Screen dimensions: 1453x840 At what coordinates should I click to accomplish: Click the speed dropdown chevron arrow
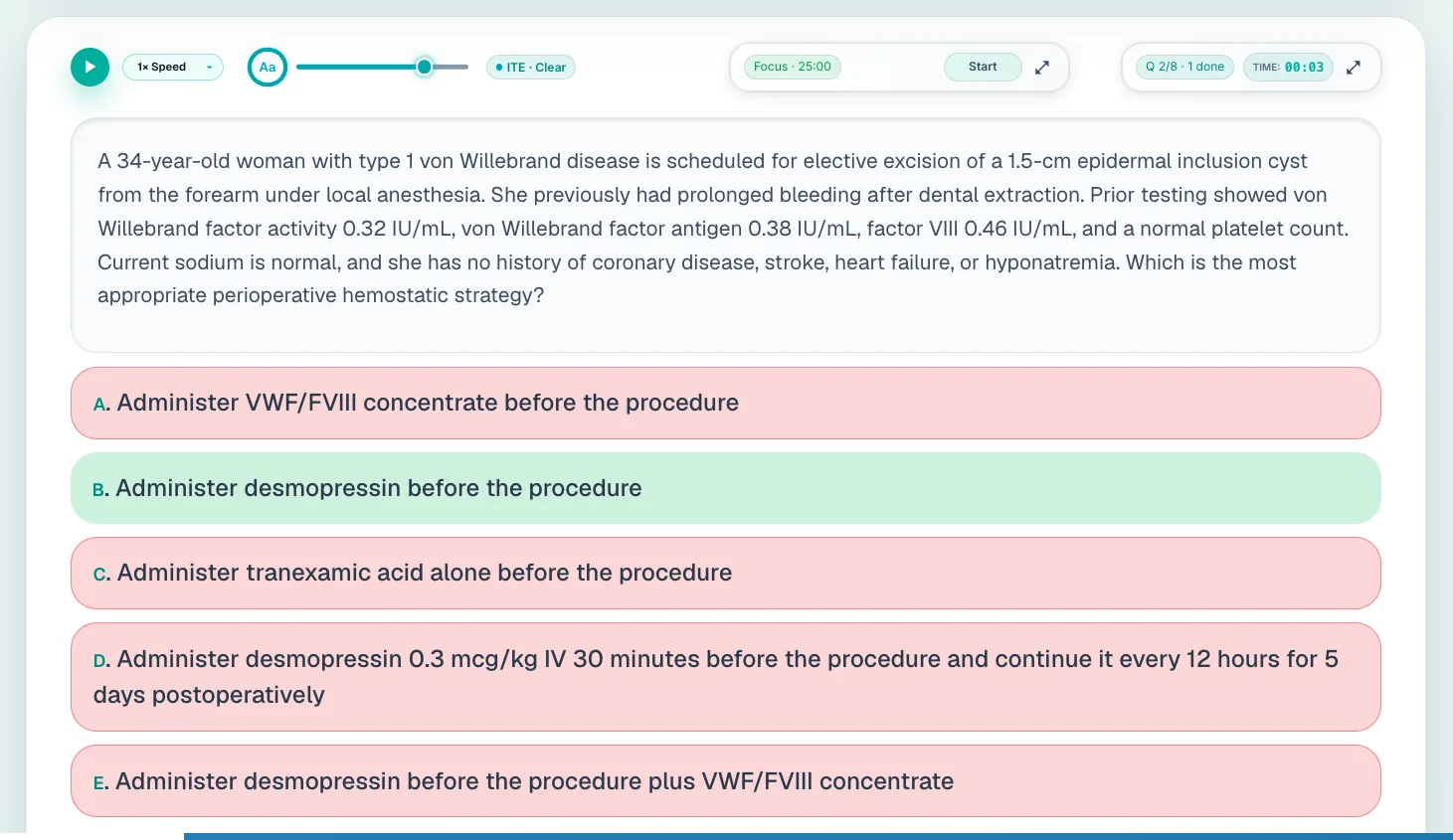(x=209, y=68)
